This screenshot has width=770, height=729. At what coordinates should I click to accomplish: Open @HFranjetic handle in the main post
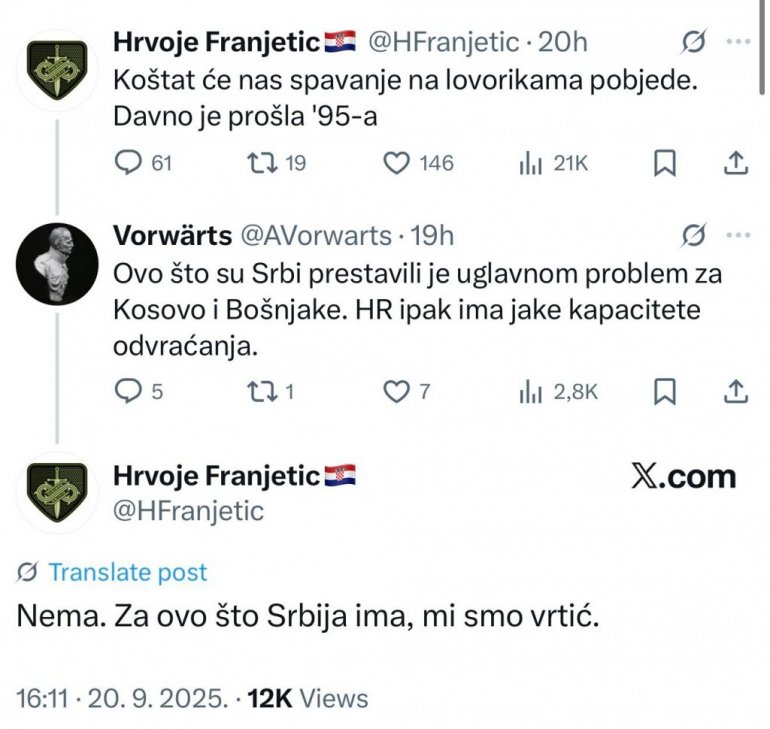(x=189, y=511)
